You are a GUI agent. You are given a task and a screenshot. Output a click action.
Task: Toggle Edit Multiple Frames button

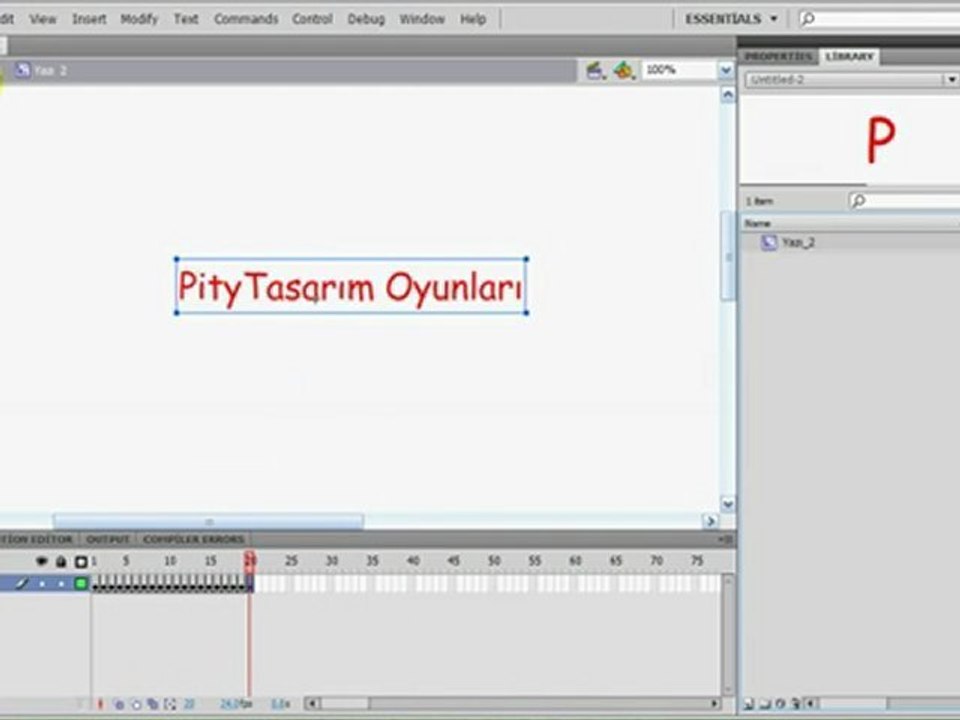pyautogui.click(x=153, y=705)
